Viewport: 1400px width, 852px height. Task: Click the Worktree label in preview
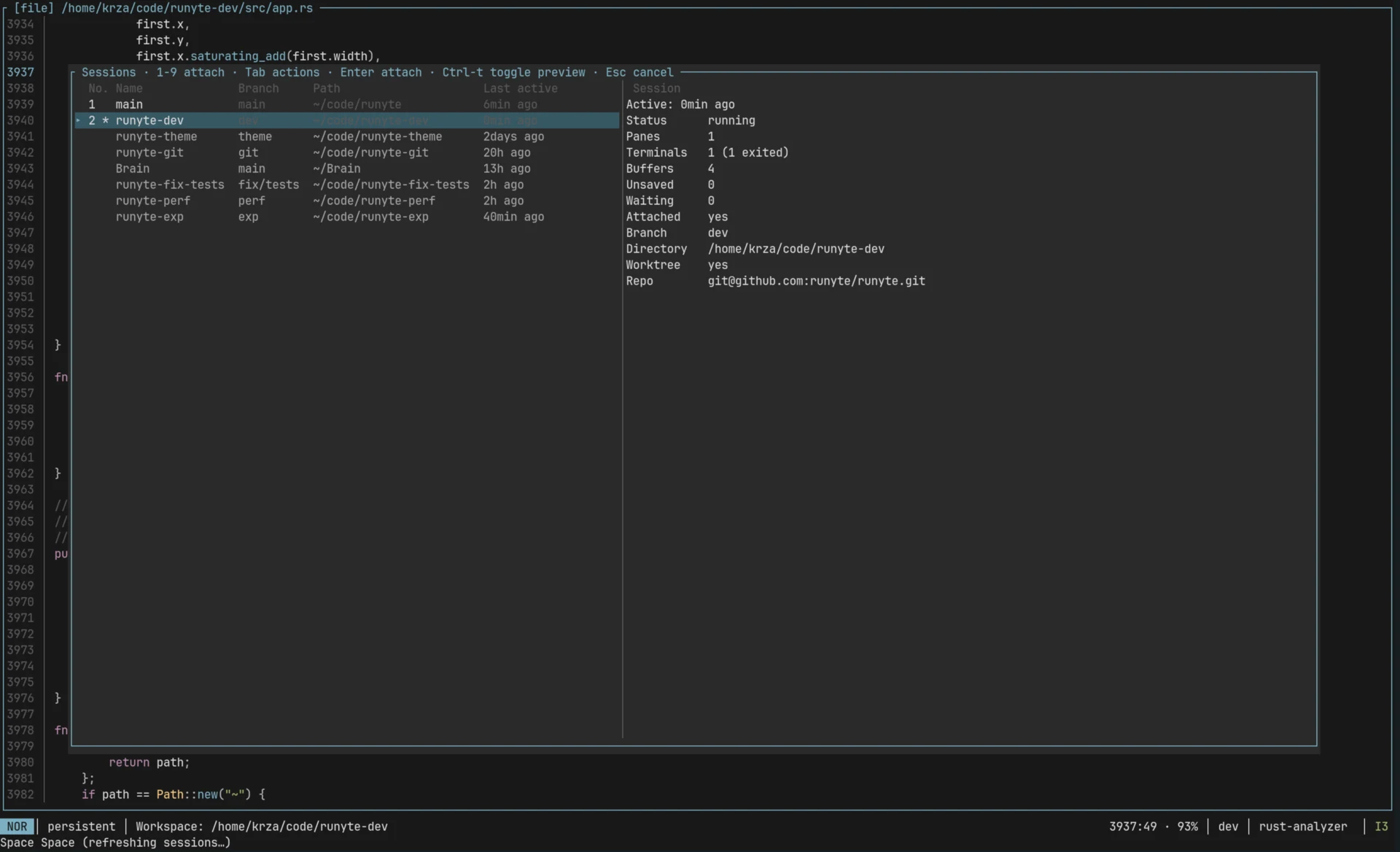click(x=653, y=265)
